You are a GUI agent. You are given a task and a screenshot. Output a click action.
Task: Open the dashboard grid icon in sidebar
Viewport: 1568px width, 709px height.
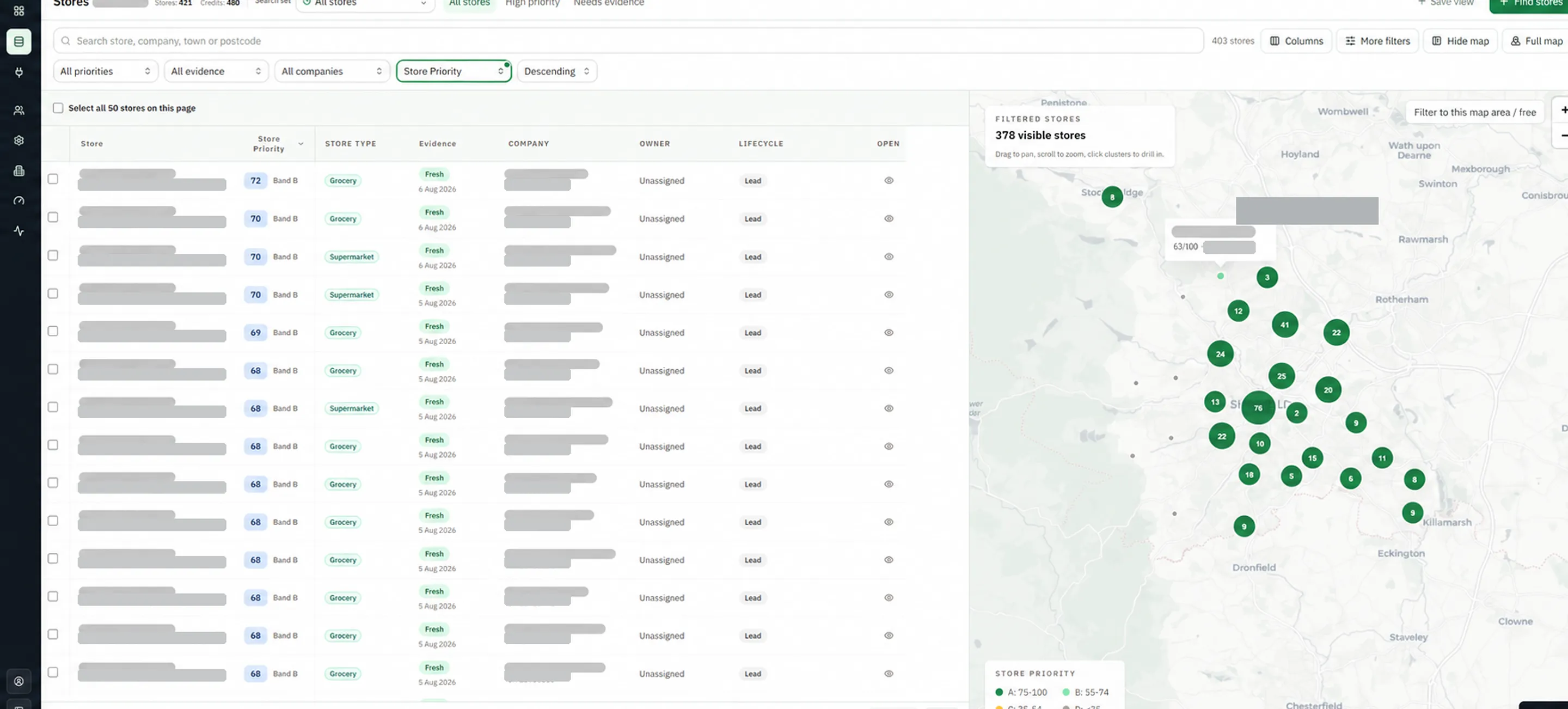click(19, 10)
